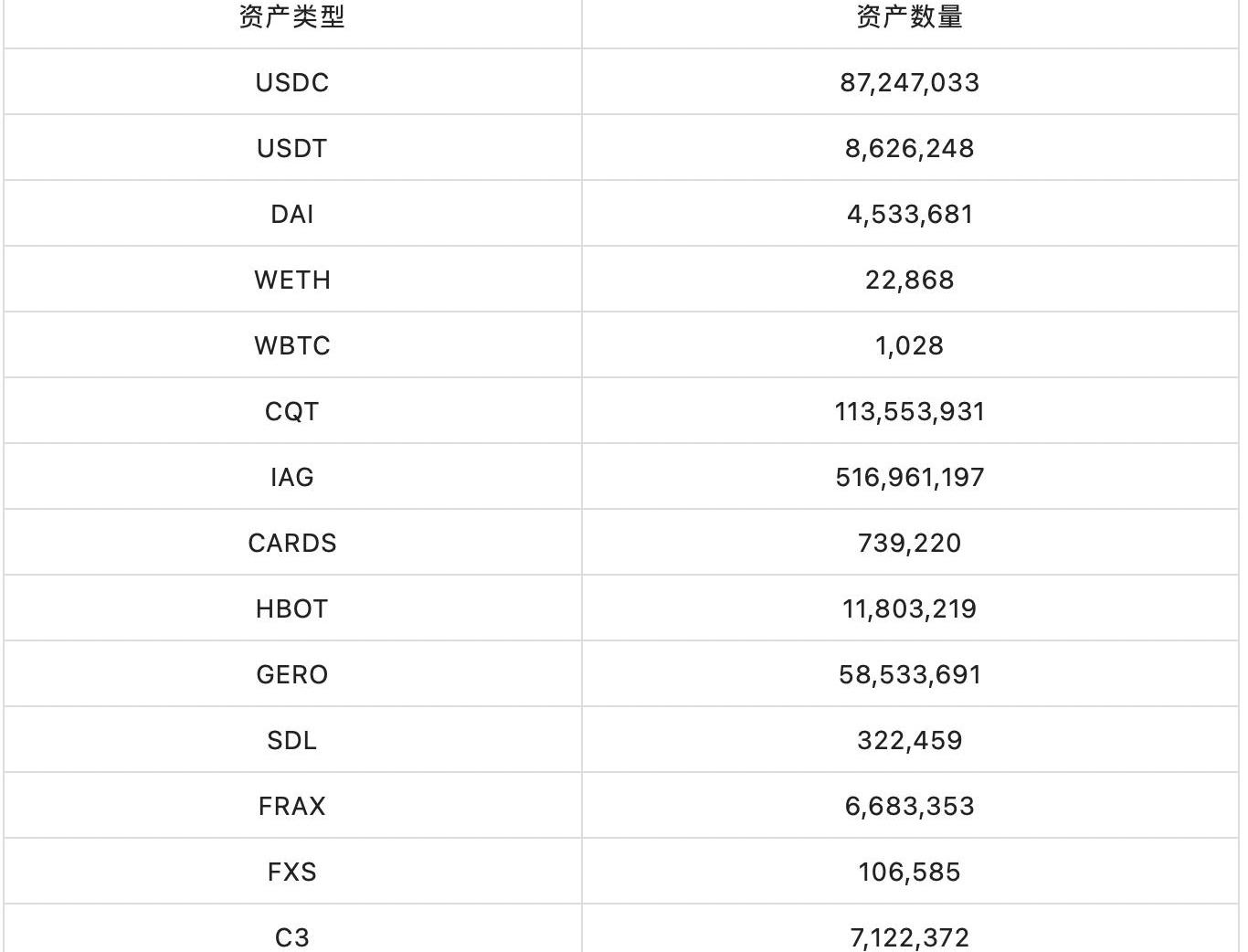Click the FXS amount 106,585
Viewport: 1248px width, 952px height.
coord(909,872)
